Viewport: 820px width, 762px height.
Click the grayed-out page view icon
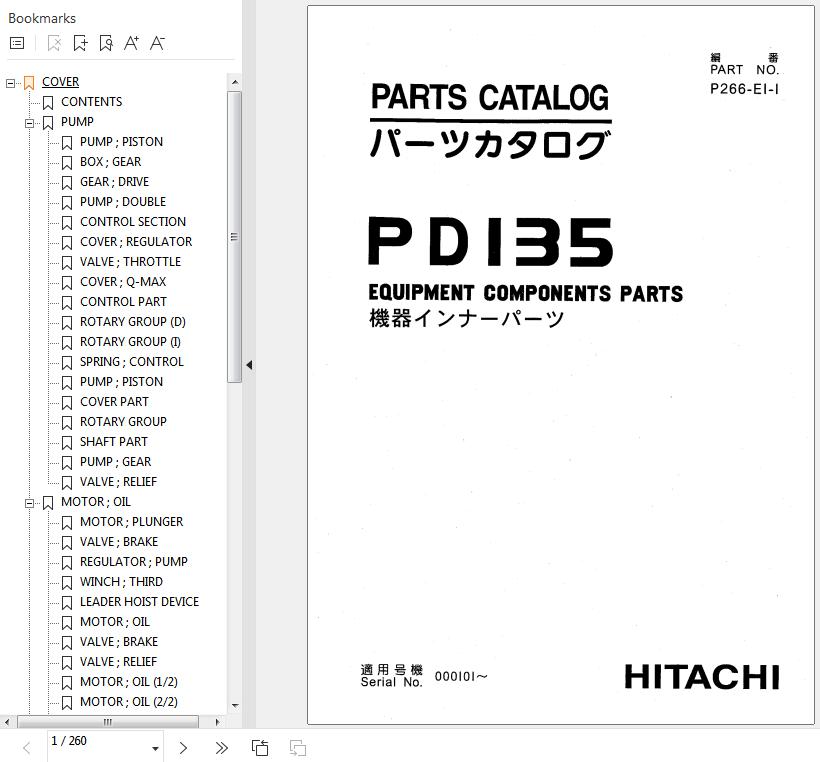point(298,748)
